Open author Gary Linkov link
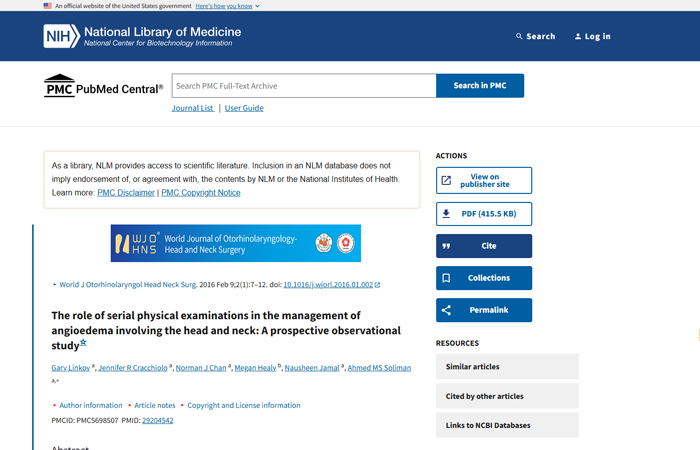This screenshot has height=450, width=700. (71, 368)
